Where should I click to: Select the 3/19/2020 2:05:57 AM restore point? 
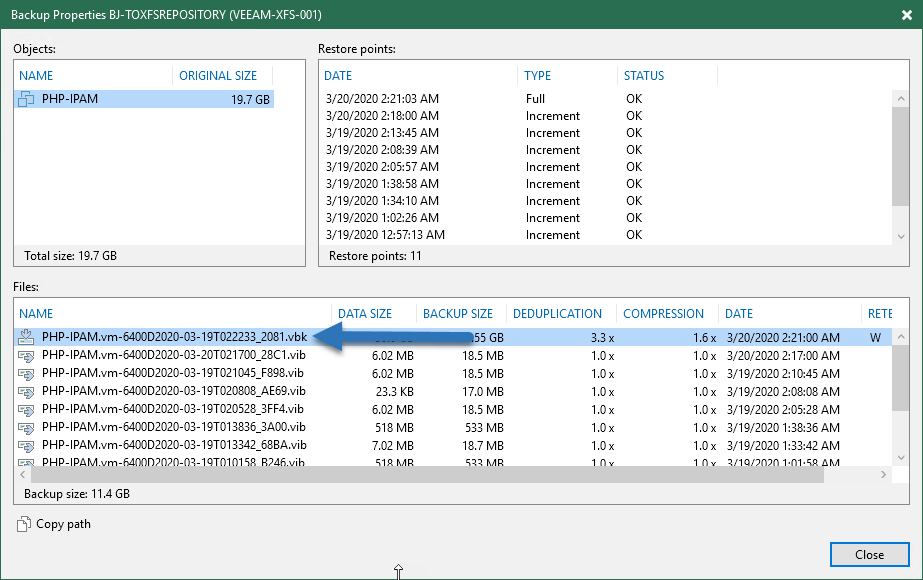click(x=606, y=167)
